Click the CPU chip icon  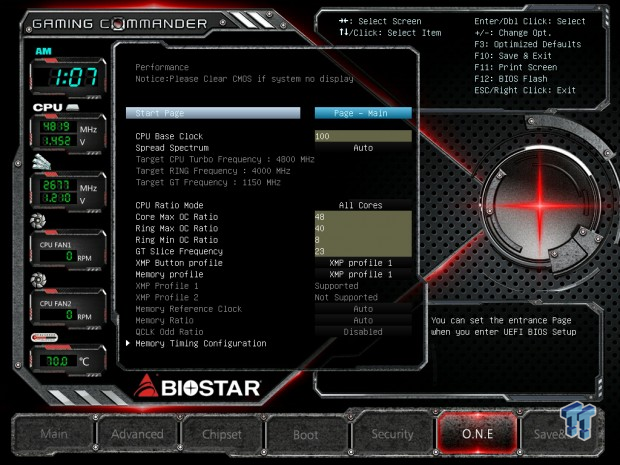(x=72, y=107)
